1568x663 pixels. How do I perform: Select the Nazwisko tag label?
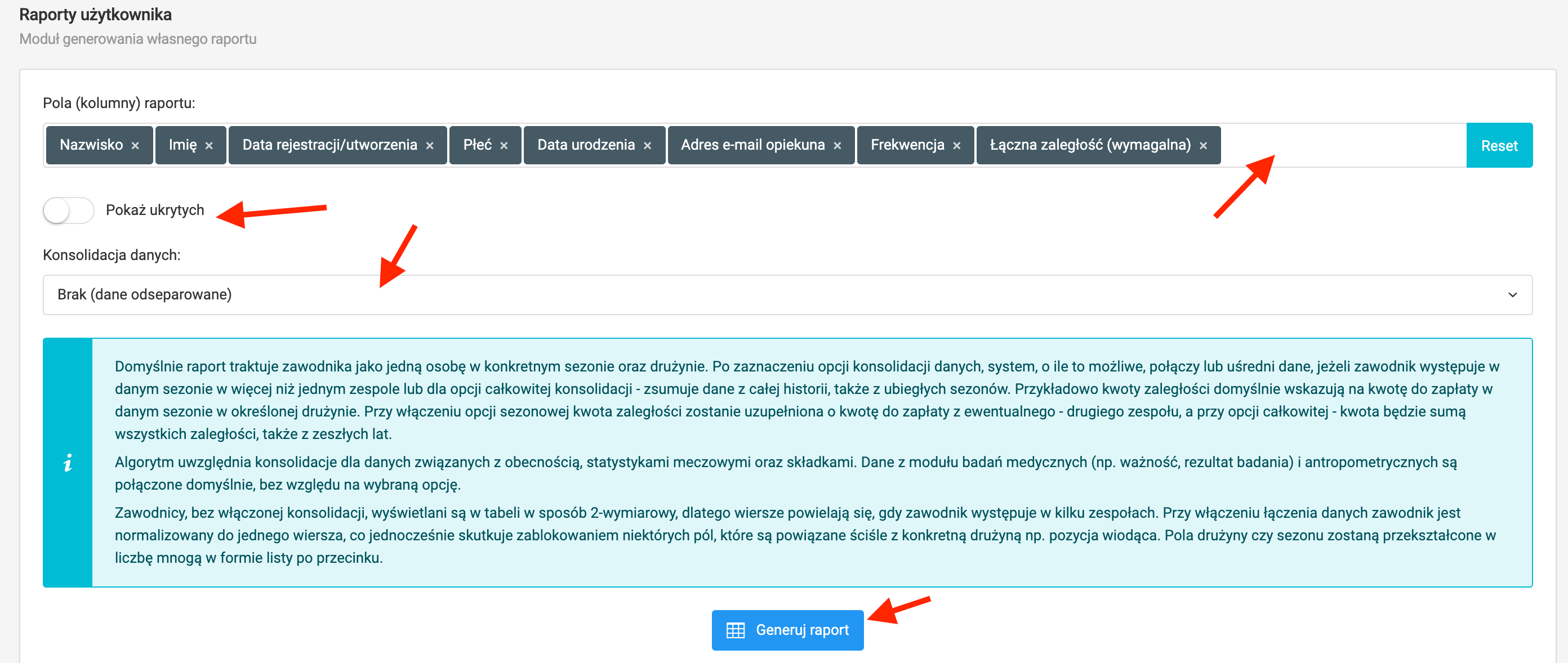coord(91,145)
